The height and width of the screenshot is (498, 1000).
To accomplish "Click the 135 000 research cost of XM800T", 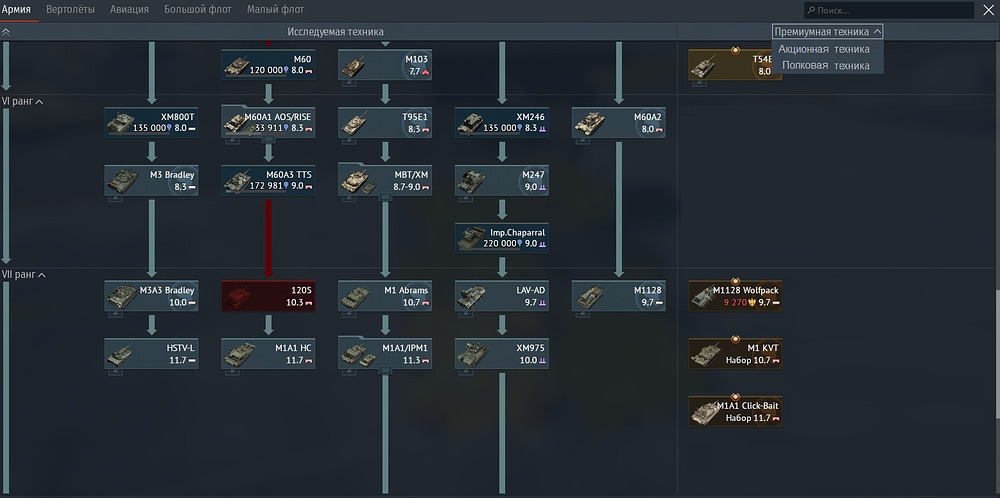I will pos(150,128).
